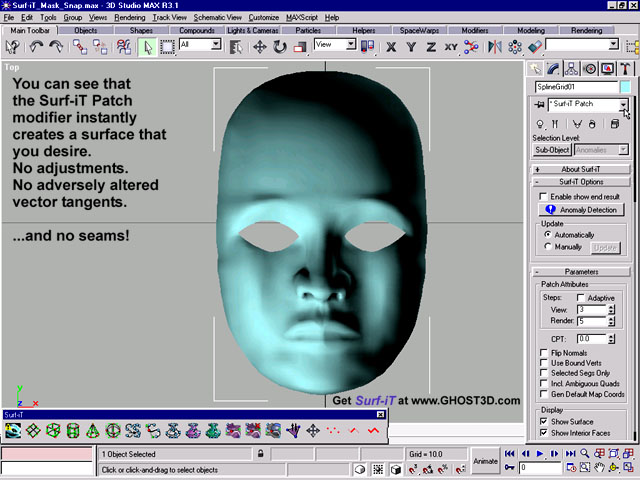Click the Array tool icon

(515, 47)
